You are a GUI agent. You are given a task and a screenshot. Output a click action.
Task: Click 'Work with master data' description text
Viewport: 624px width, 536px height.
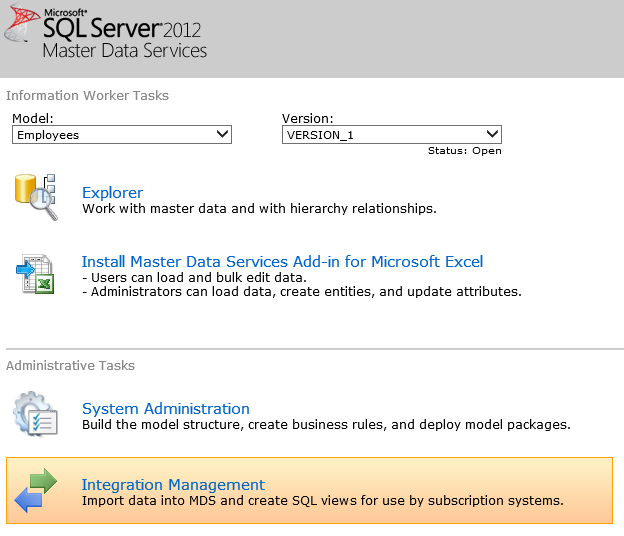click(259, 209)
